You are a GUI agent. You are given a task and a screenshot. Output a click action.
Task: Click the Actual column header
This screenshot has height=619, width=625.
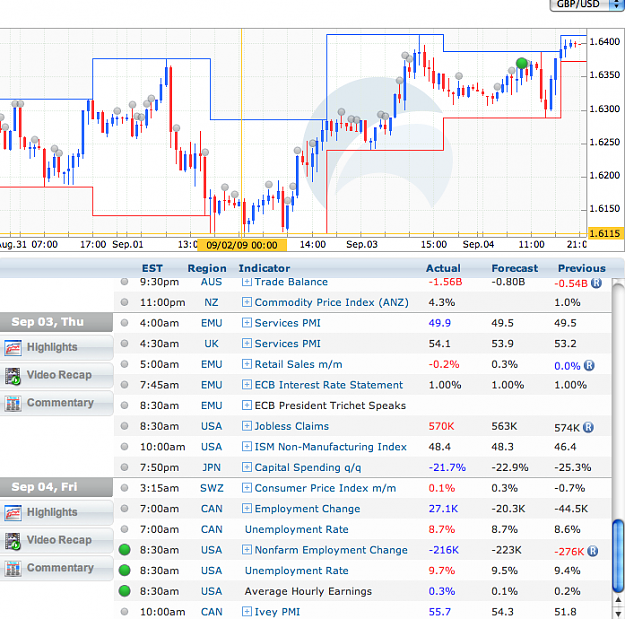pyautogui.click(x=443, y=268)
